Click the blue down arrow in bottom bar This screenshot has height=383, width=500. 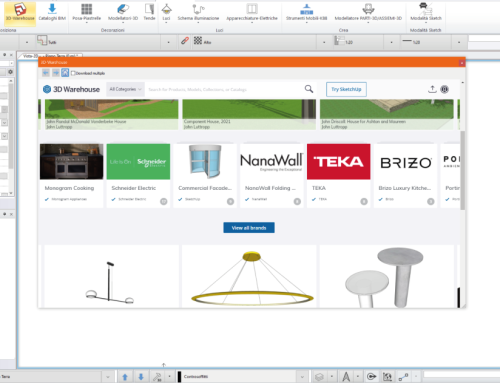pyautogui.click(x=141, y=377)
